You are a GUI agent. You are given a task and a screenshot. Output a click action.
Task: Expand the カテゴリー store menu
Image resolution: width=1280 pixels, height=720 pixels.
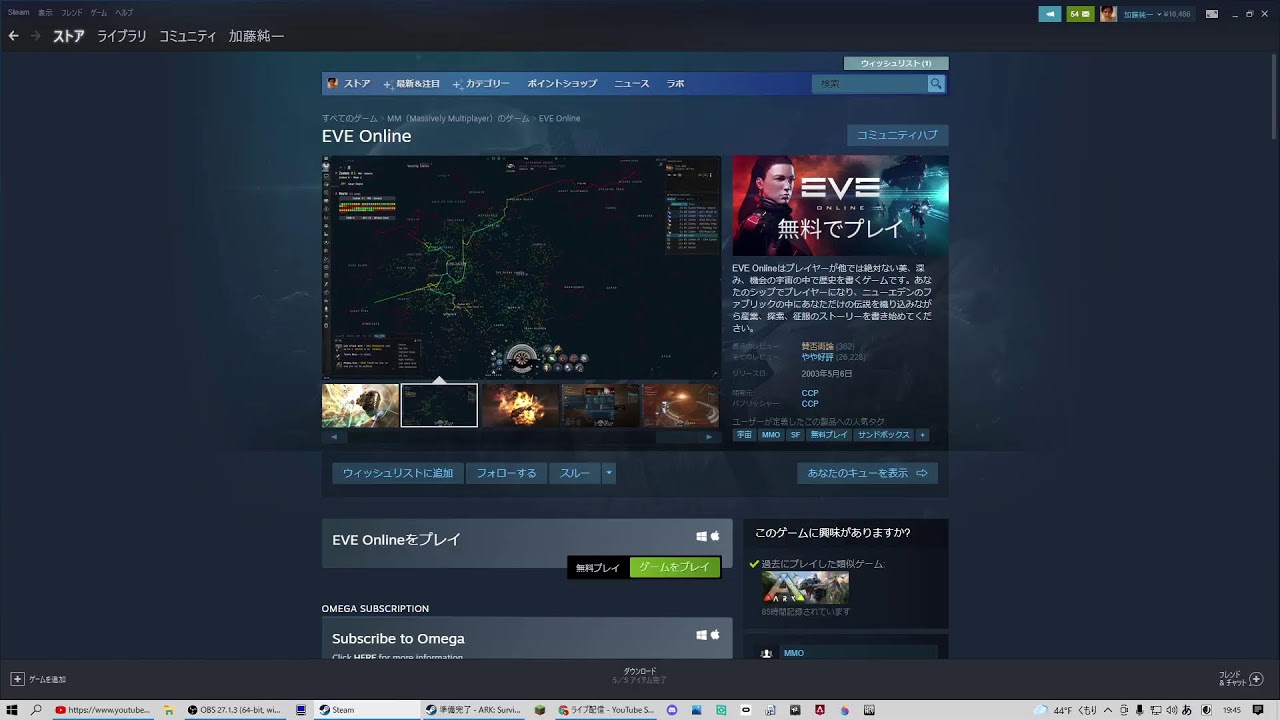coord(481,84)
